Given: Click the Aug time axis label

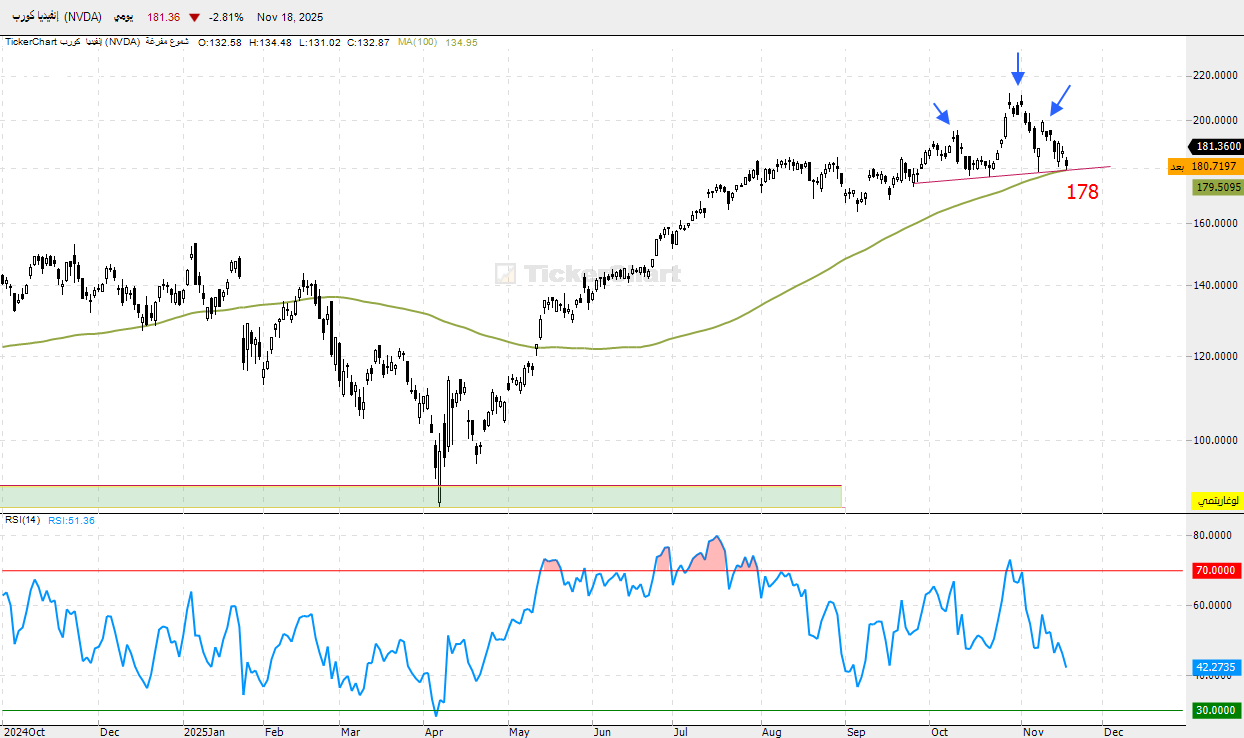Looking at the screenshot, I should tap(772, 731).
